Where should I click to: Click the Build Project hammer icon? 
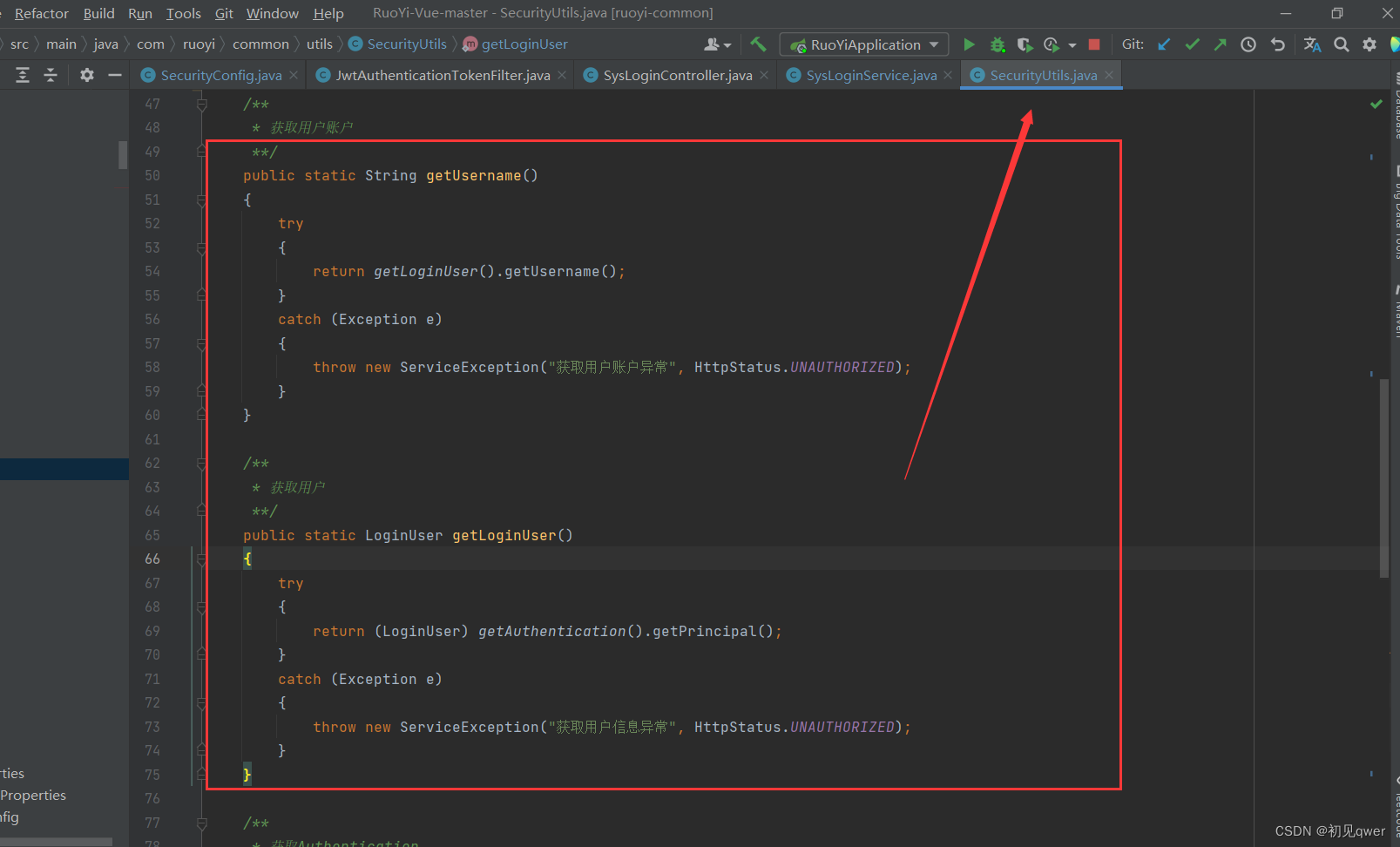click(x=758, y=44)
